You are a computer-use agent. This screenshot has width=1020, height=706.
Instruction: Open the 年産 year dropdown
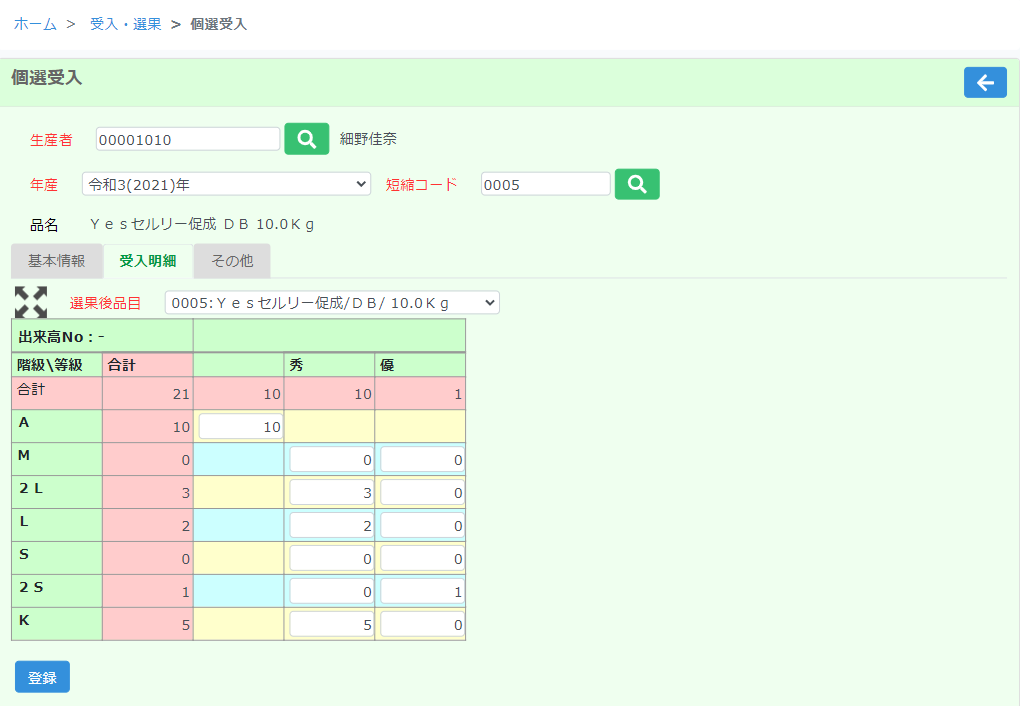(226, 184)
